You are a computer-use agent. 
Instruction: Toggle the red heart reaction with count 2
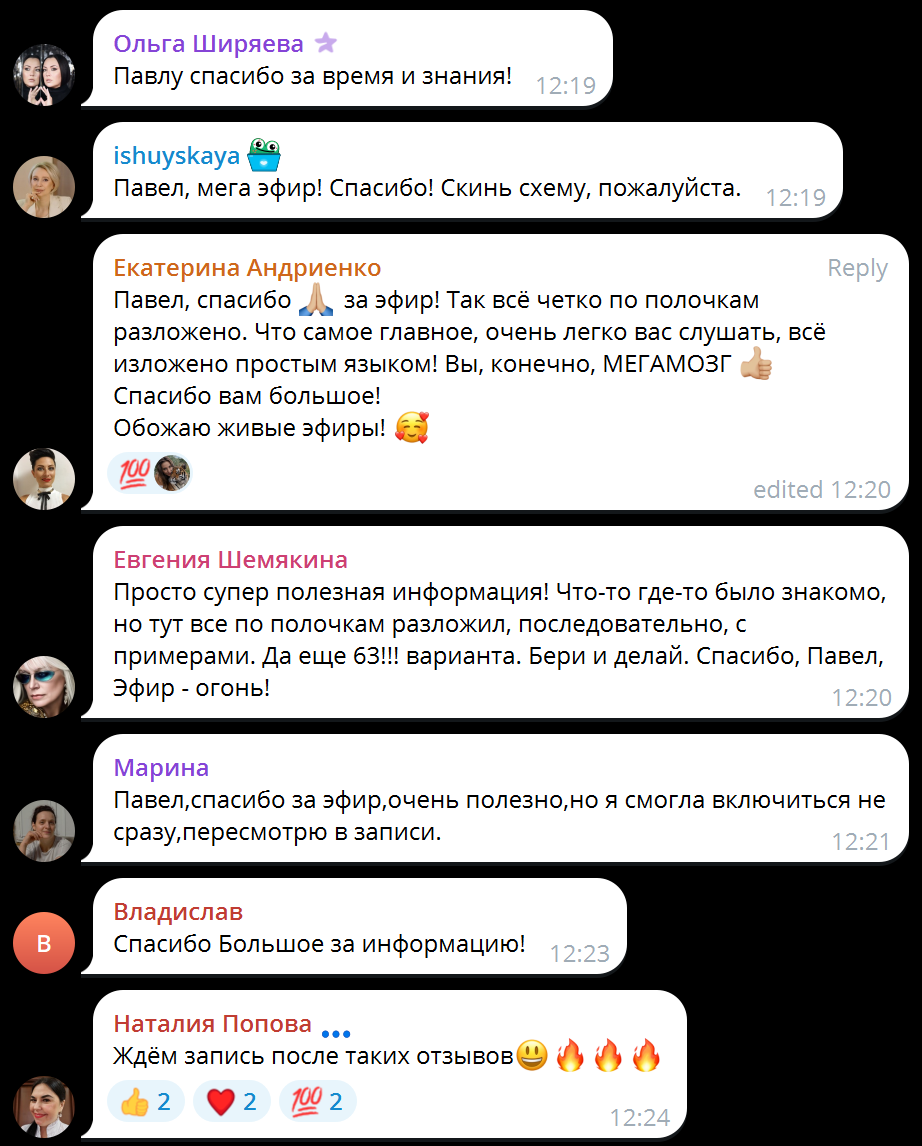click(232, 1101)
